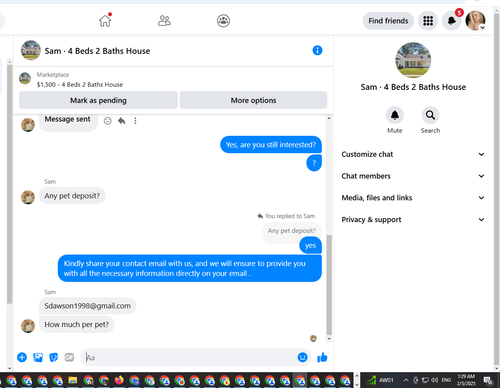Open the blue plus more actions icon

[22, 357]
